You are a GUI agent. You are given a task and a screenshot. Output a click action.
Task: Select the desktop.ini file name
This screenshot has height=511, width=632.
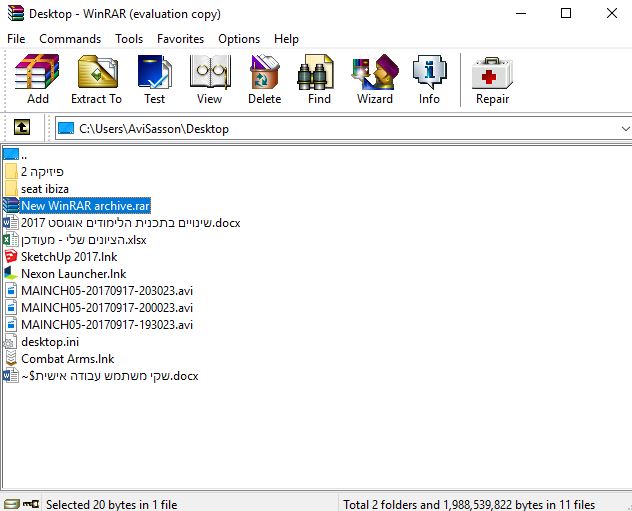tap(50, 342)
